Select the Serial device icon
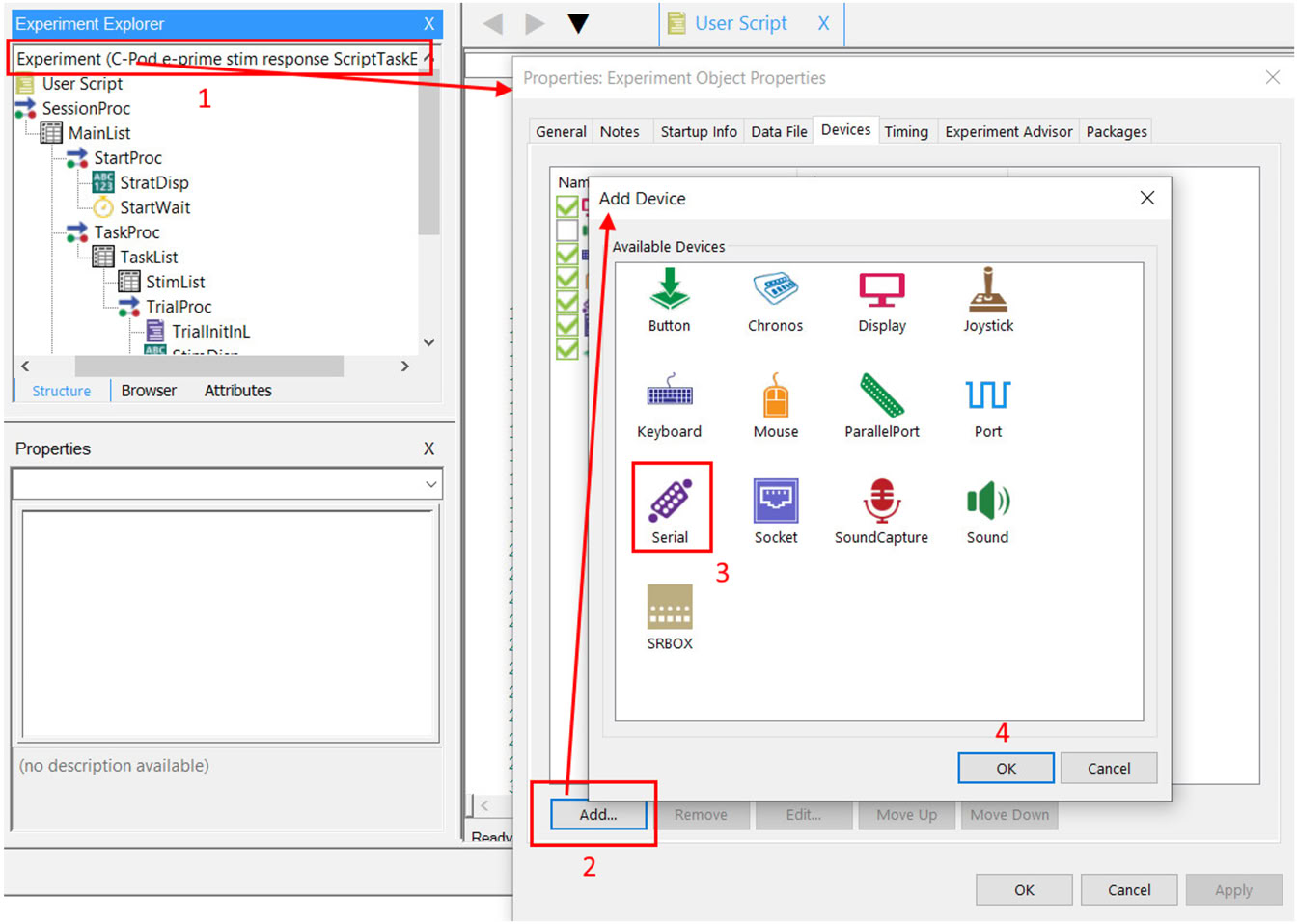 pos(670,502)
